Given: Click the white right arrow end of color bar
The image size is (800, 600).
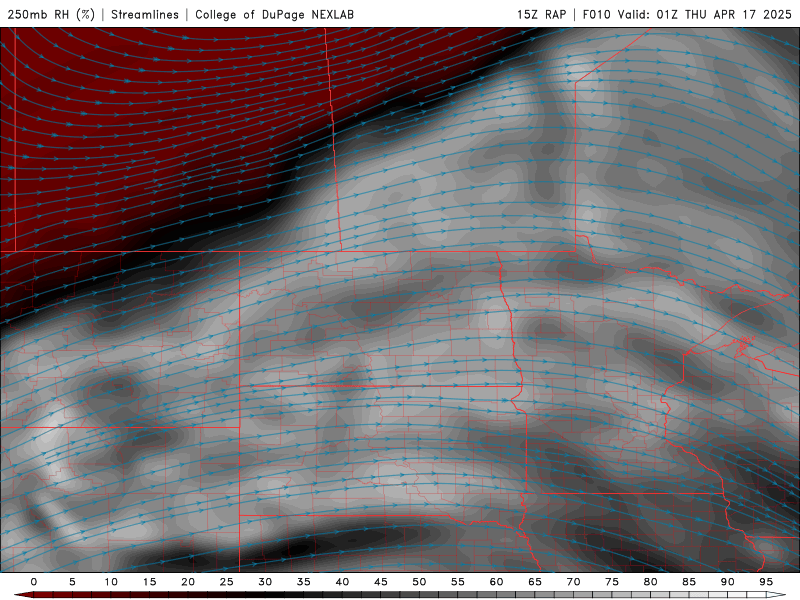Looking at the screenshot, I should pyautogui.click(x=776, y=595).
